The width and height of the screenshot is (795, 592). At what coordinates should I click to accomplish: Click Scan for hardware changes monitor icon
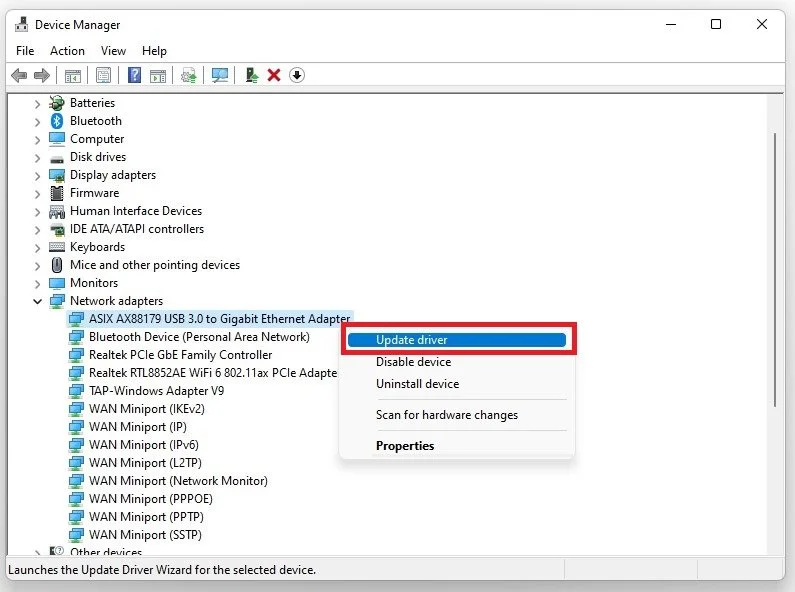220,76
